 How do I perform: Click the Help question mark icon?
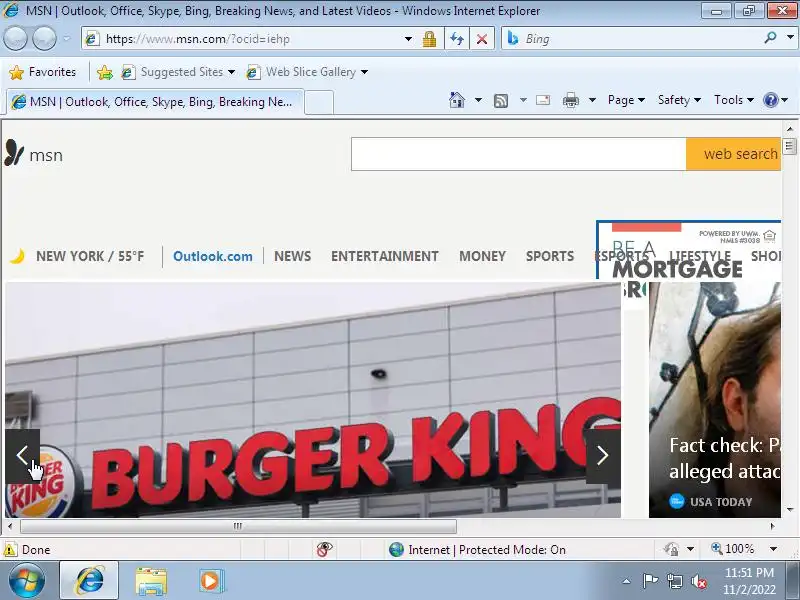click(770, 100)
